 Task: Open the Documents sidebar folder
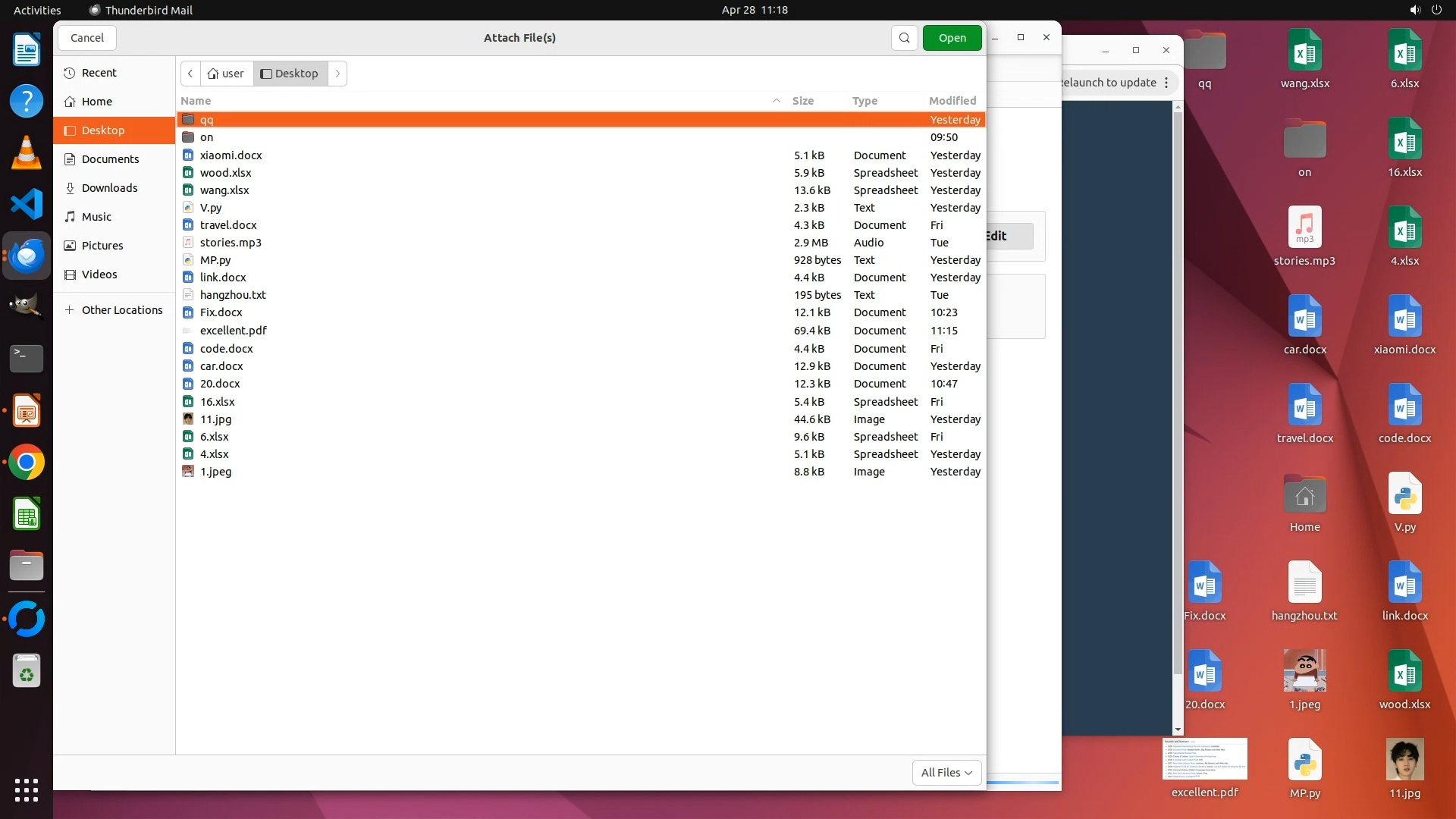click(x=110, y=159)
